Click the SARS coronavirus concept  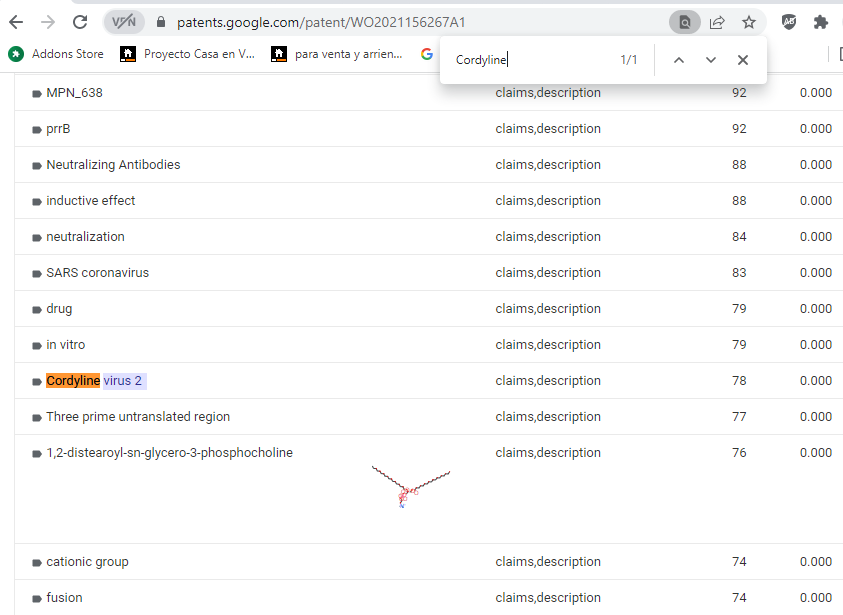[97, 273]
